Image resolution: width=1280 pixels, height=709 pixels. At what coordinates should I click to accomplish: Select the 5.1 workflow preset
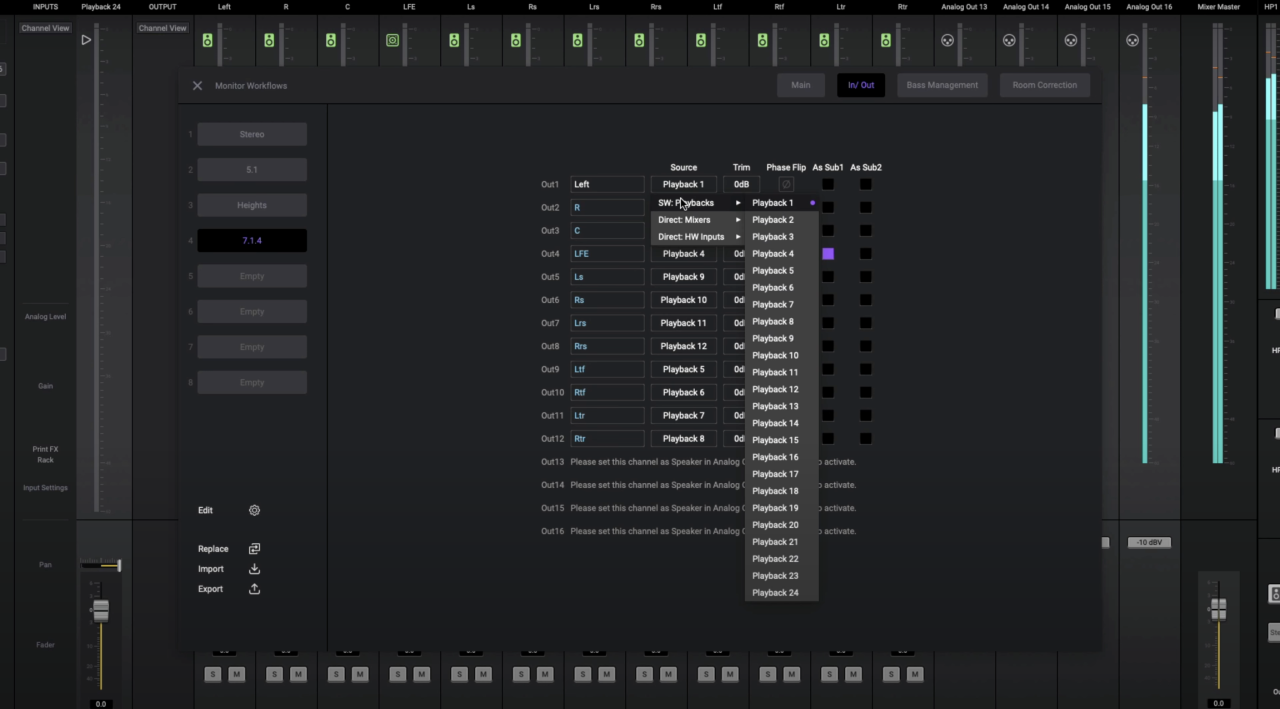pyautogui.click(x=252, y=170)
